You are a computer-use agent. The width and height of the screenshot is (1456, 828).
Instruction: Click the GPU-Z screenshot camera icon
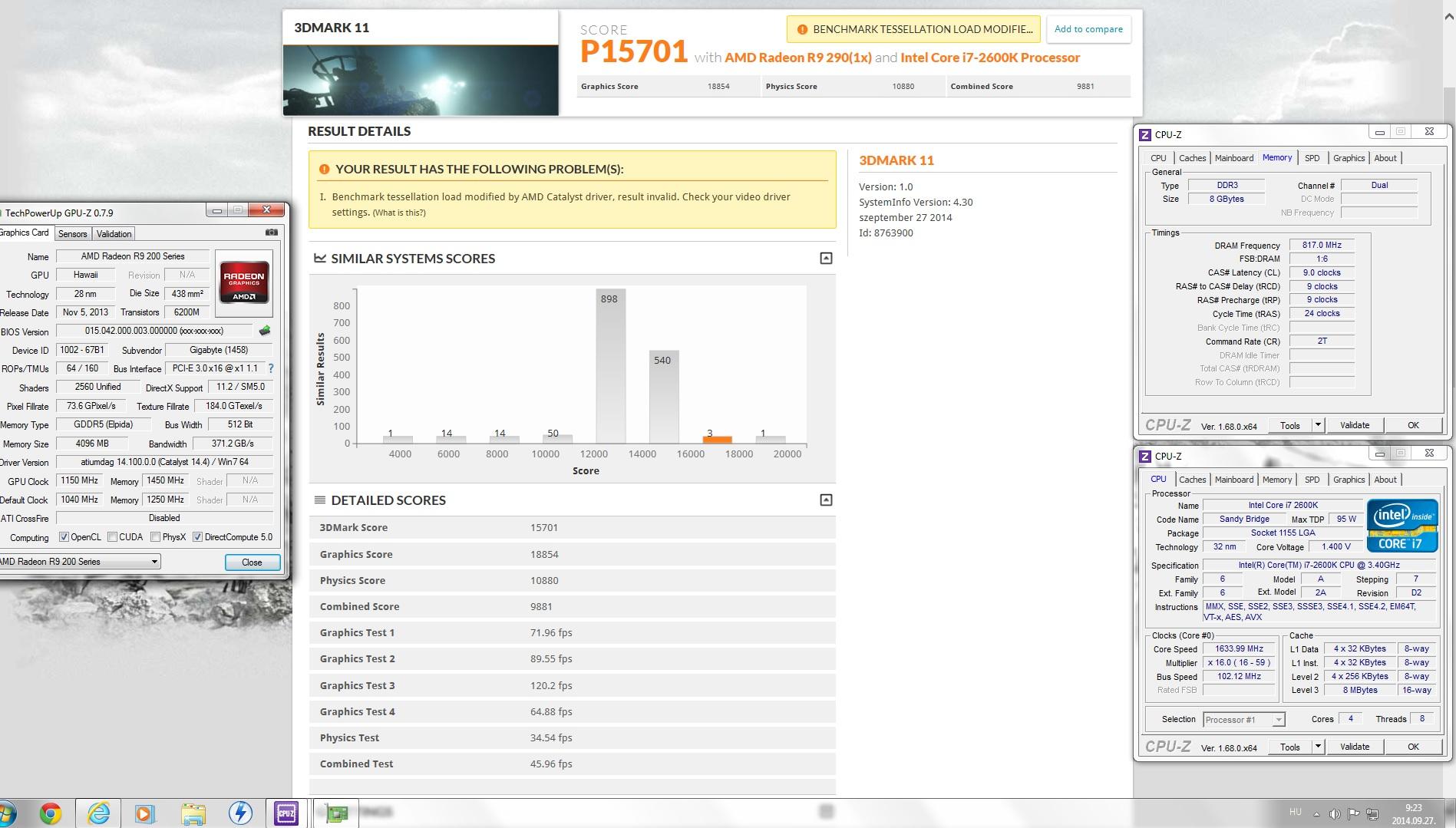(271, 233)
